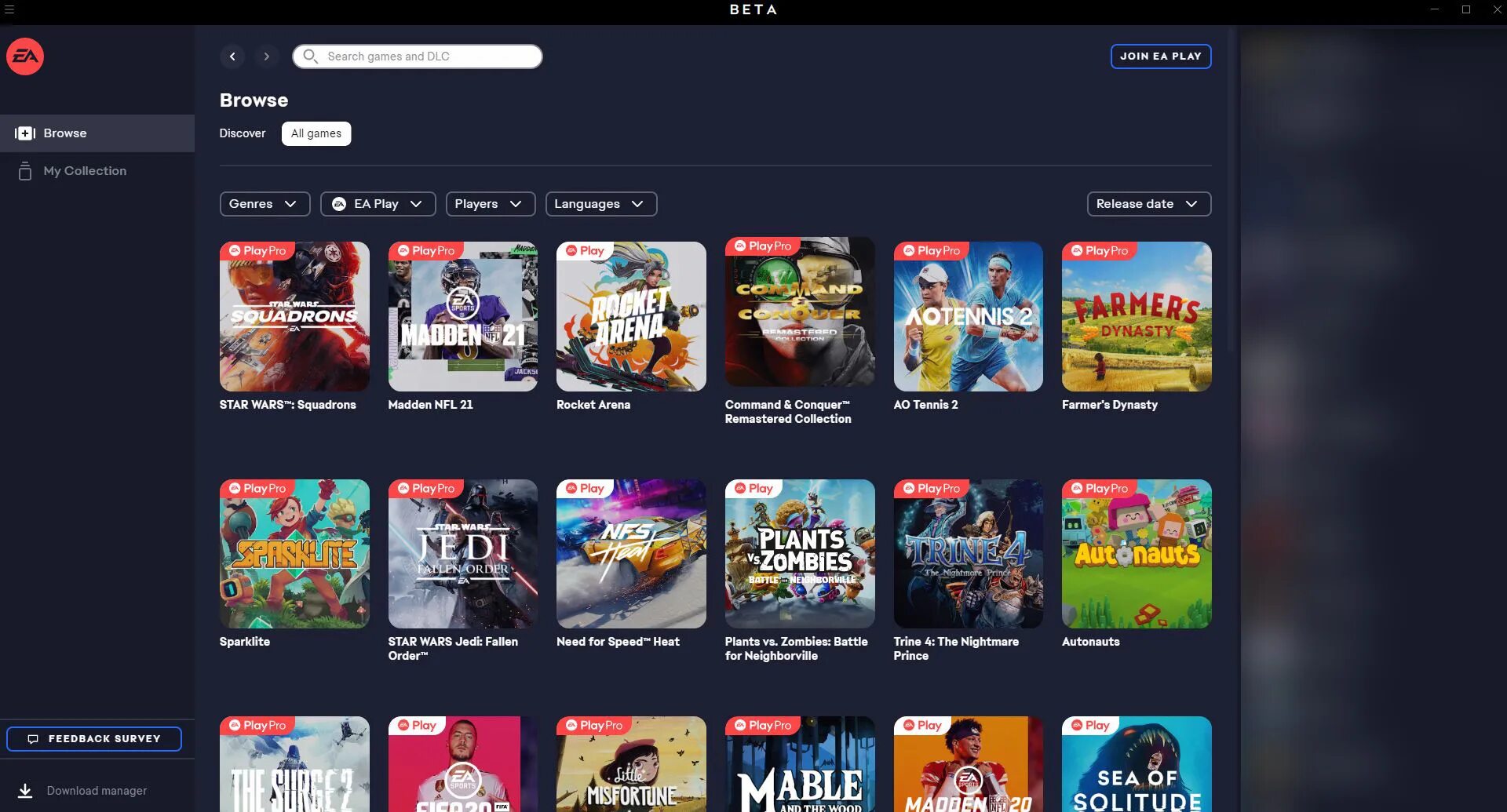Open the STAR WARS: Squadrons title link
The width and height of the screenshot is (1507, 812).
[x=287, y=405]
